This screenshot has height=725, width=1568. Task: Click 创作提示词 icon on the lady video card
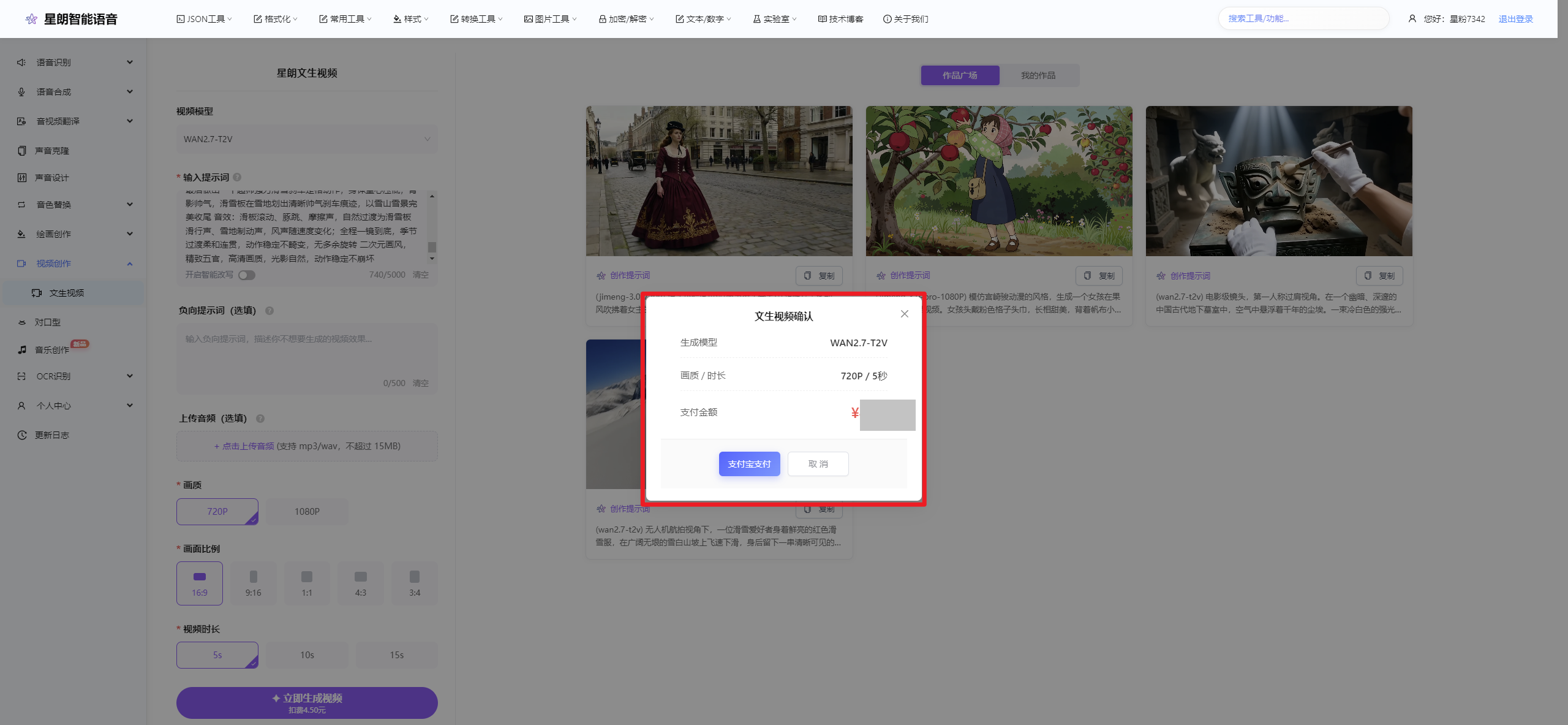coord(601,276)
